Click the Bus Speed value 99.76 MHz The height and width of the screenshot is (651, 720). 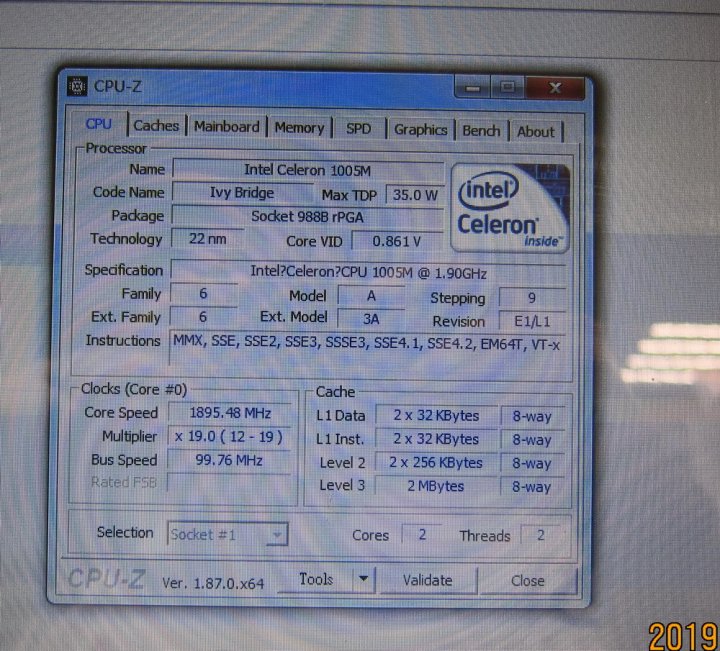[229, 460]
